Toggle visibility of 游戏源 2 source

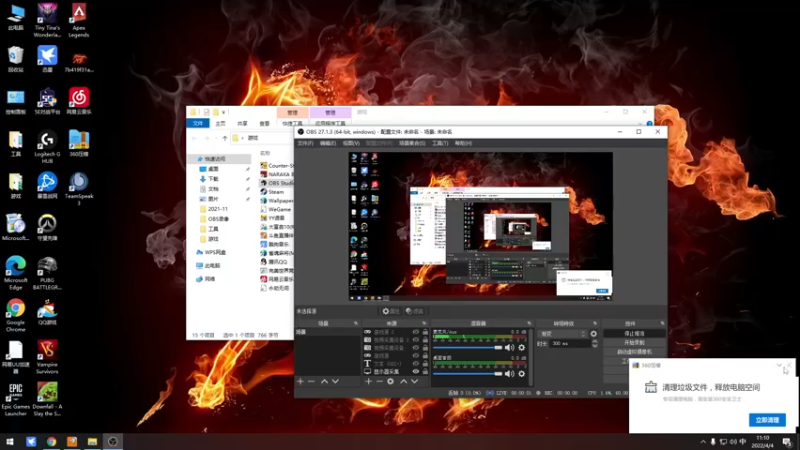click(x=416, y=332)
